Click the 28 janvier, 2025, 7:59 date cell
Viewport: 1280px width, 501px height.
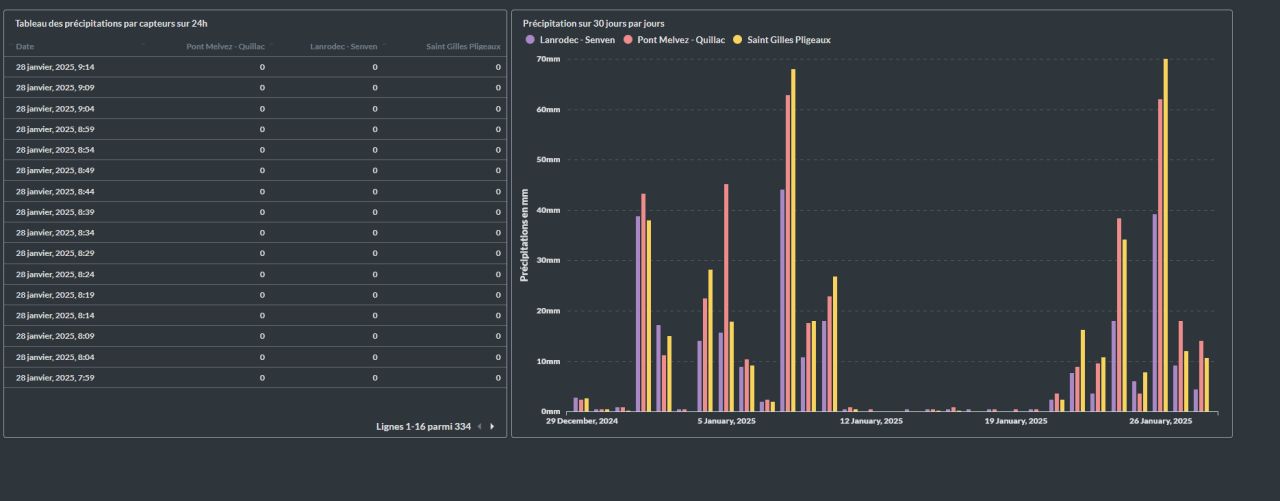[55, 377]
